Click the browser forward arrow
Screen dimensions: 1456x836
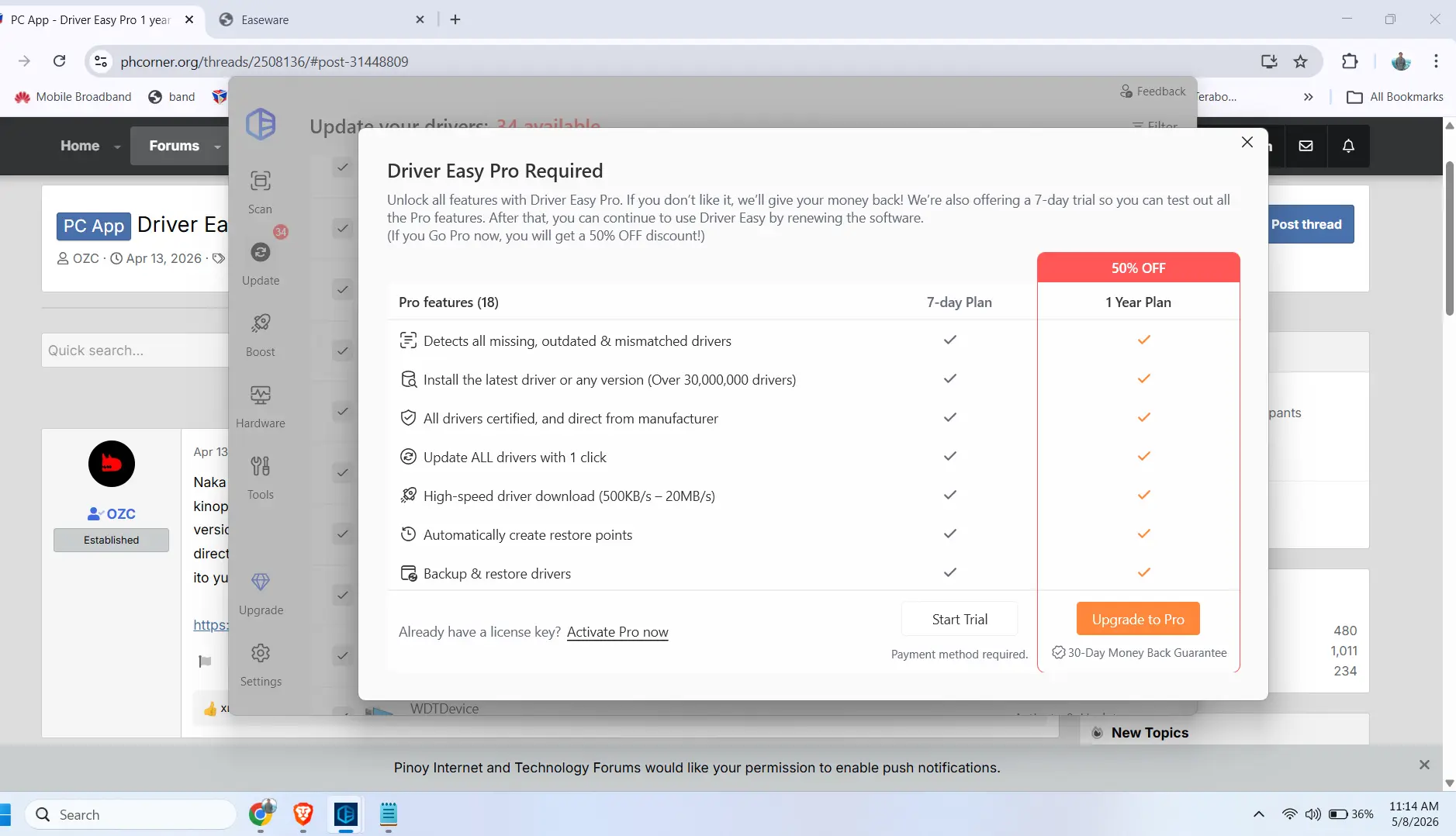coord(24,61)
